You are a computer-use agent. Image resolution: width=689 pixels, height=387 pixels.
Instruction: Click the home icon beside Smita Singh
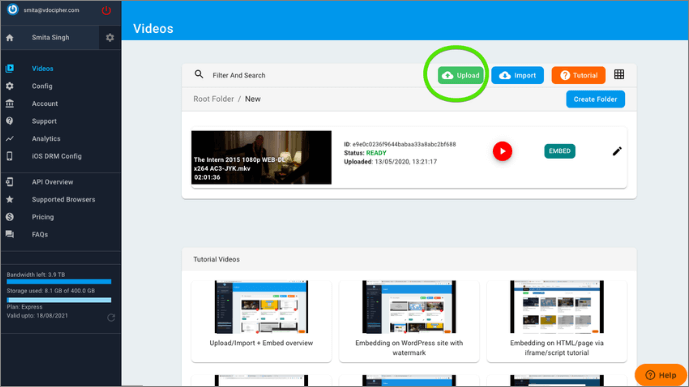click(x=10, y=38)
